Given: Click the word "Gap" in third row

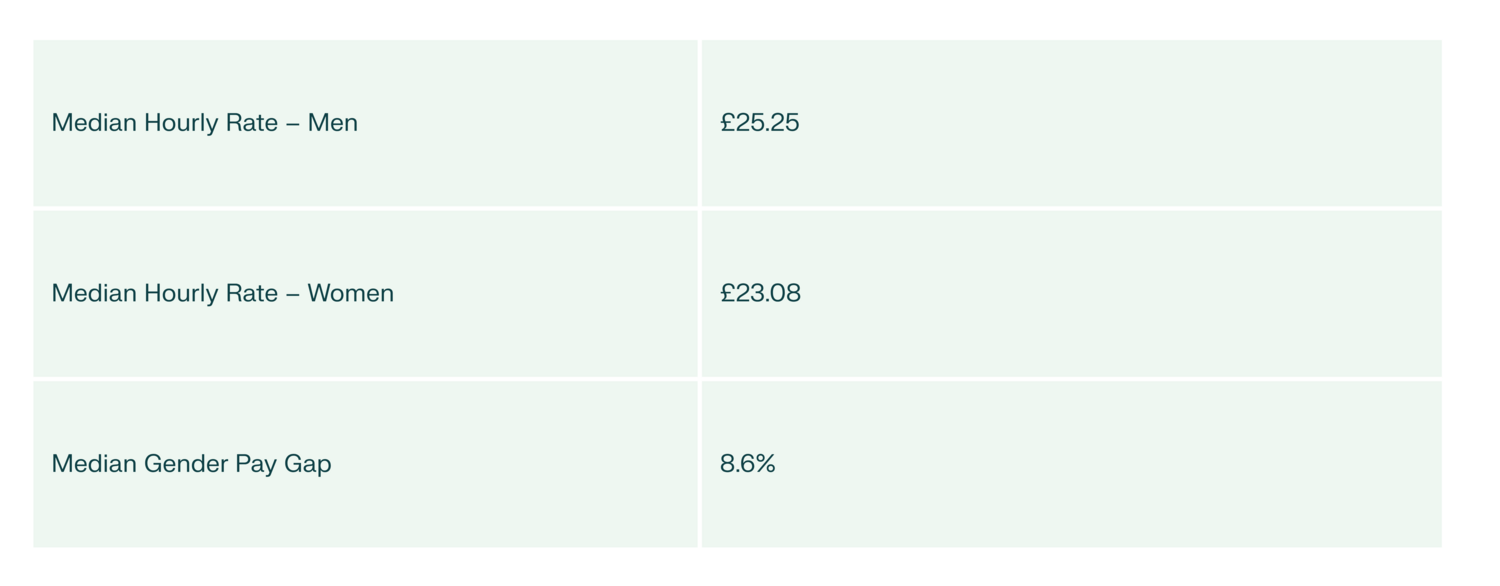Looking at the screenshot, I should [307, 464].
